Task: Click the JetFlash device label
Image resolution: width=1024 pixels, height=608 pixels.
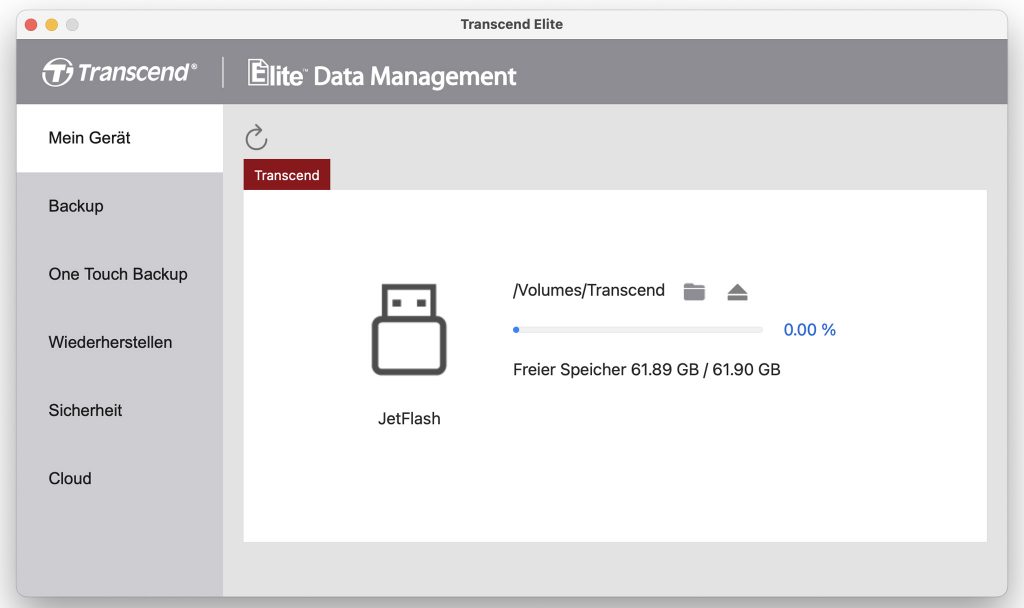Action: click(x=409, y=419)
